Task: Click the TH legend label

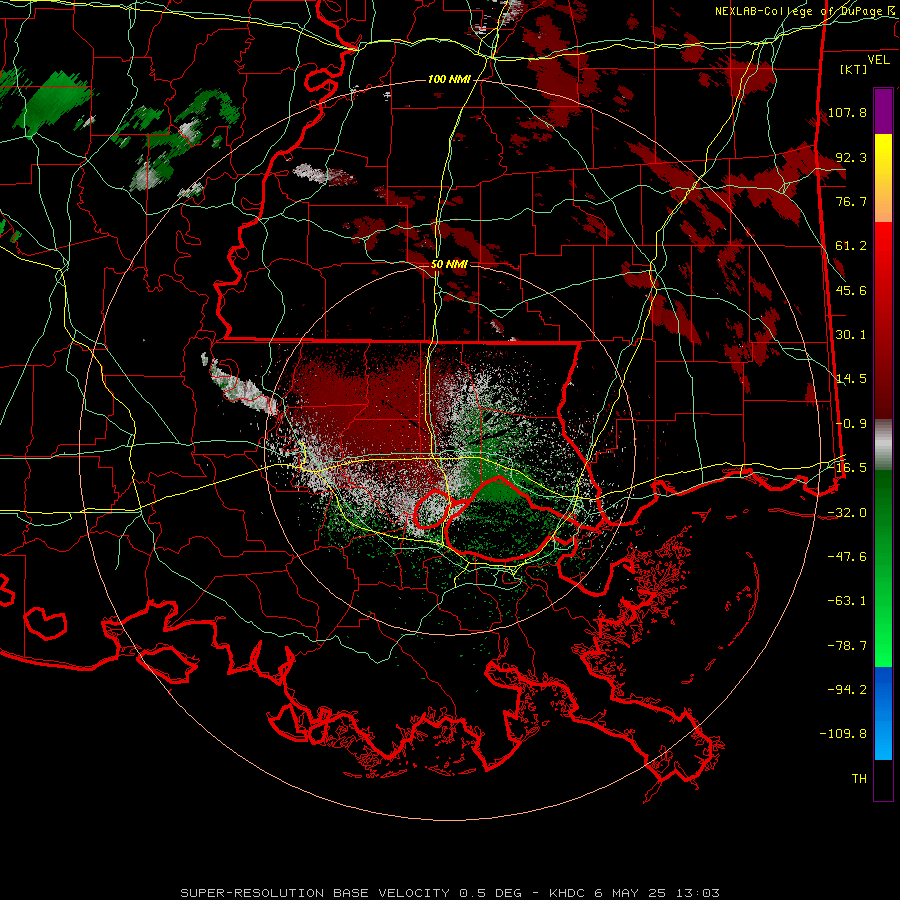Action: pyautogui.click(x=859, y=779)
